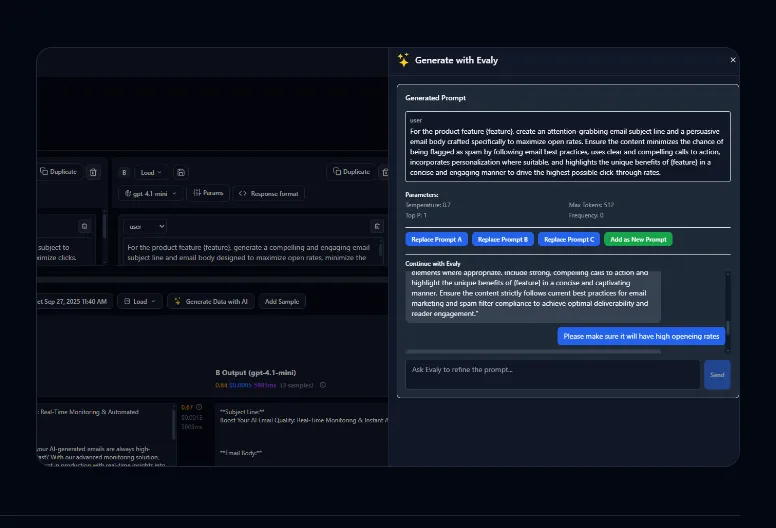Expand the dataset Load dropdown near the date
The width and height of the screenshot is (776, 528).
click(x=139, y=301)
